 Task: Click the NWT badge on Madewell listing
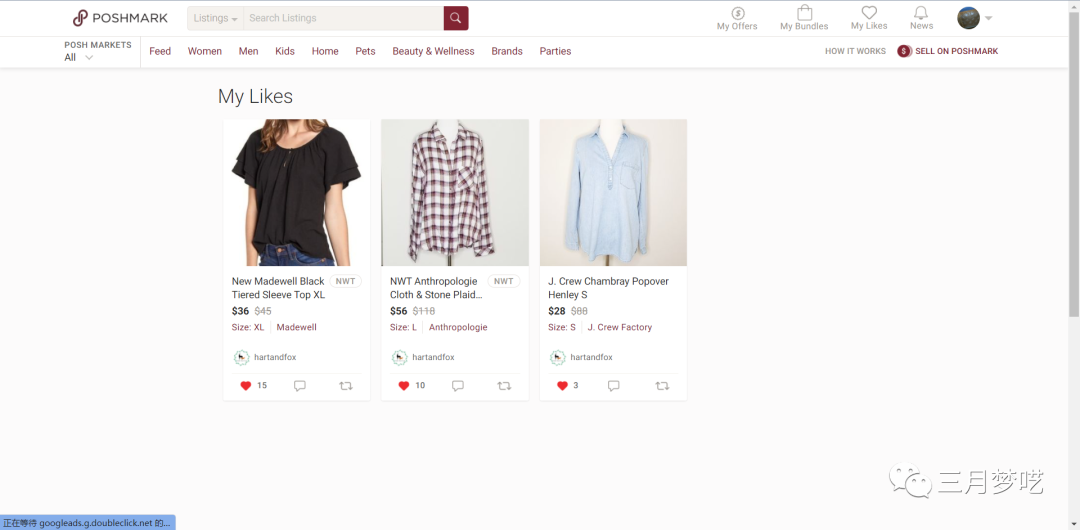(x=346, y=281)
